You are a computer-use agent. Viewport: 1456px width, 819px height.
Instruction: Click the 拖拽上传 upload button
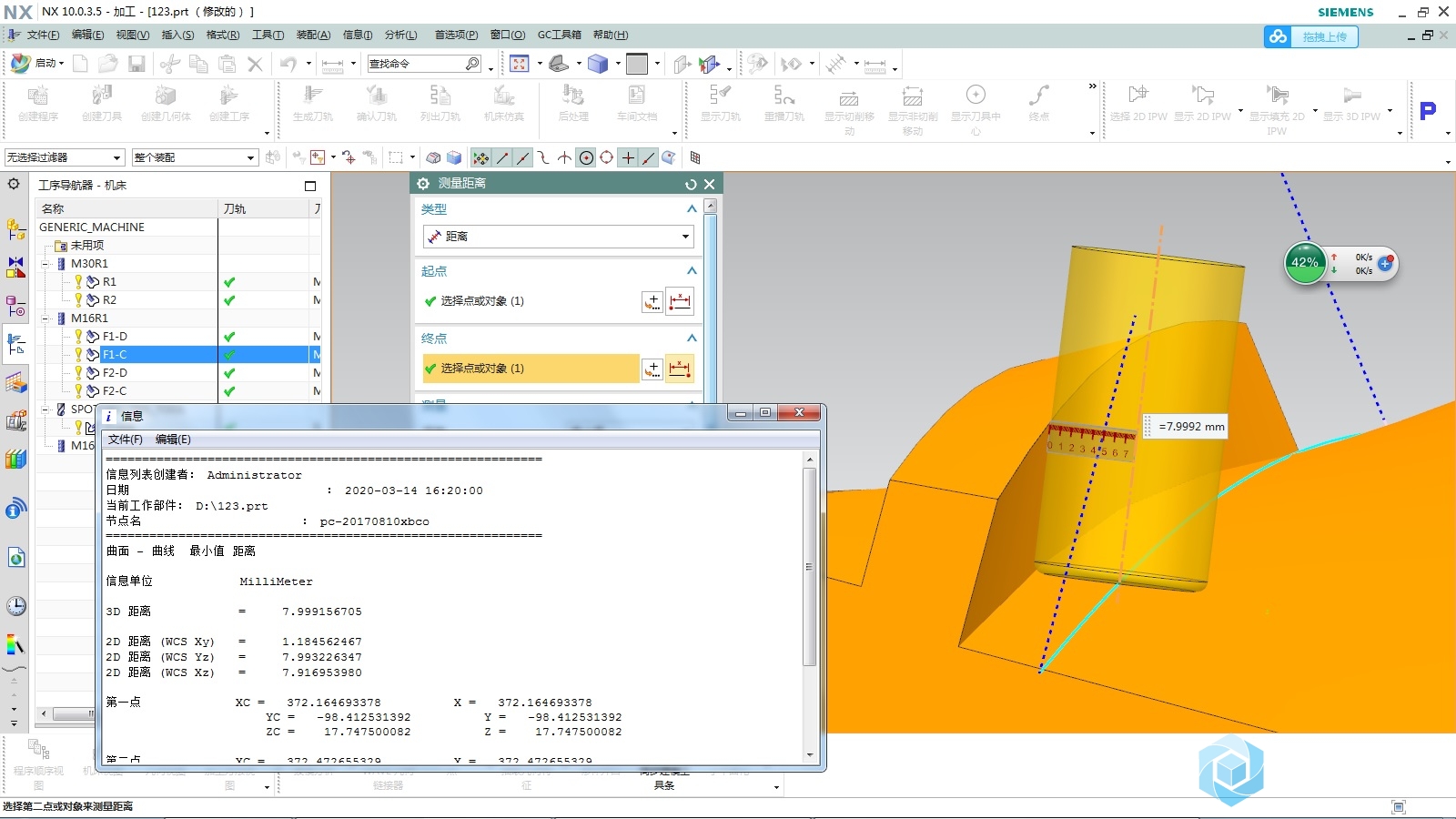pos(1311,36)
